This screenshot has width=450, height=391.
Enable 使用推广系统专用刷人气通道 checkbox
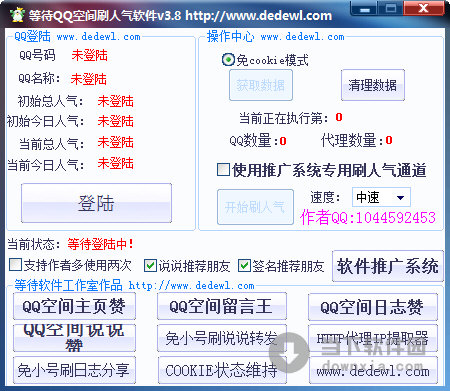pyautogui.click(x=223, y=170)
